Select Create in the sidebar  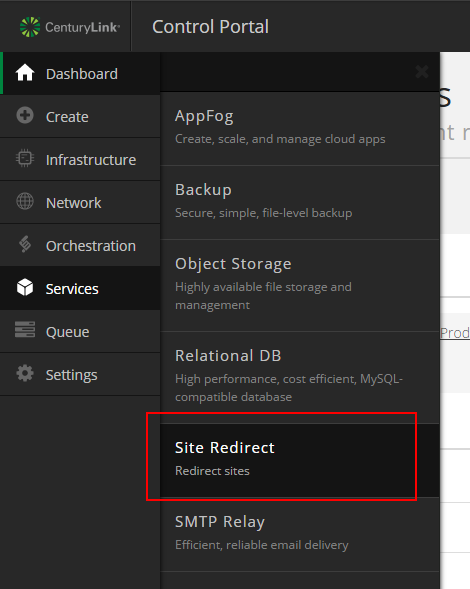pos(80,116)
